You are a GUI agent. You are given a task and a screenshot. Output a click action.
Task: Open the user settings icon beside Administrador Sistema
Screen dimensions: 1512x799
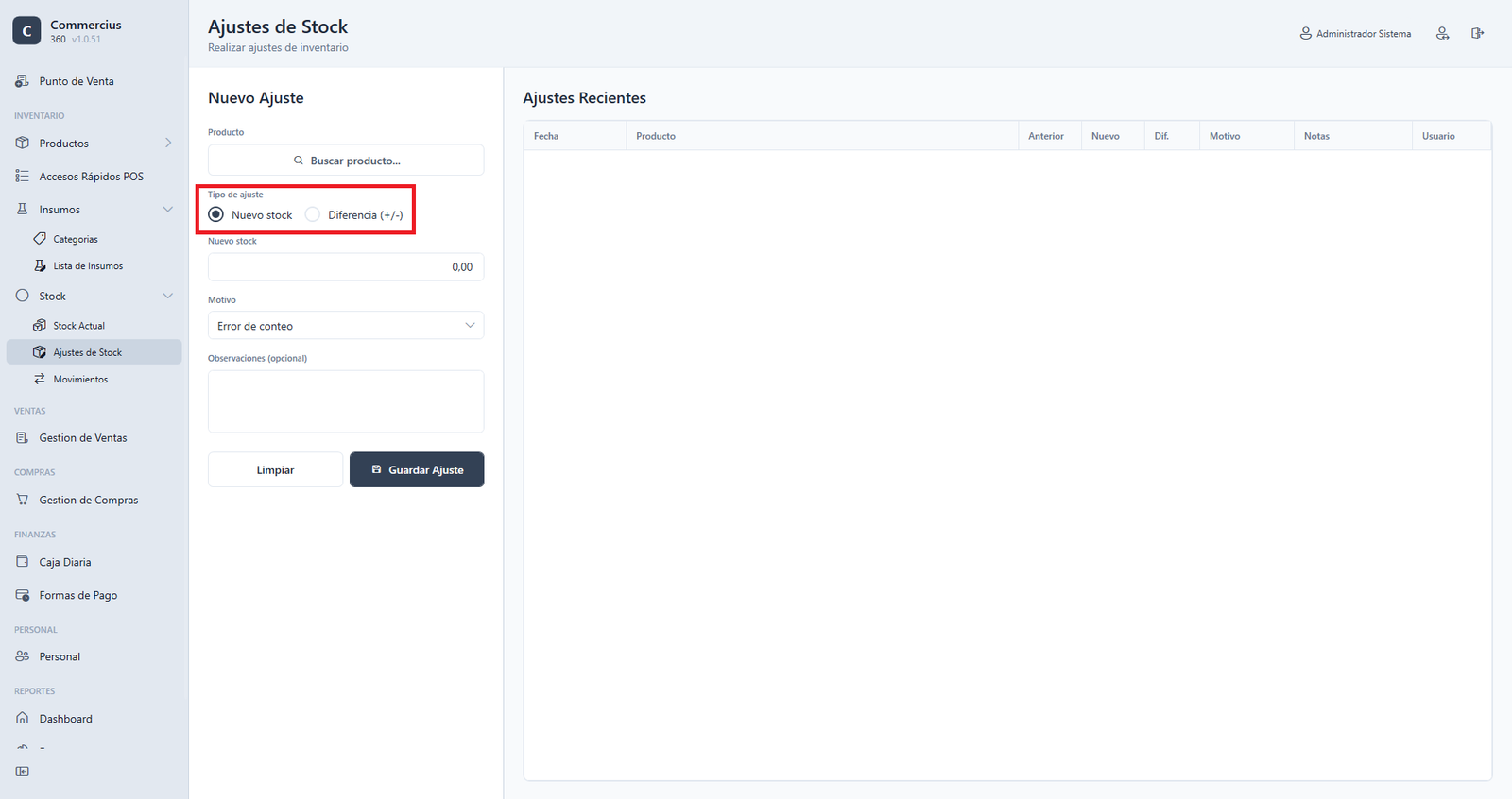[x=1442, y=33]
